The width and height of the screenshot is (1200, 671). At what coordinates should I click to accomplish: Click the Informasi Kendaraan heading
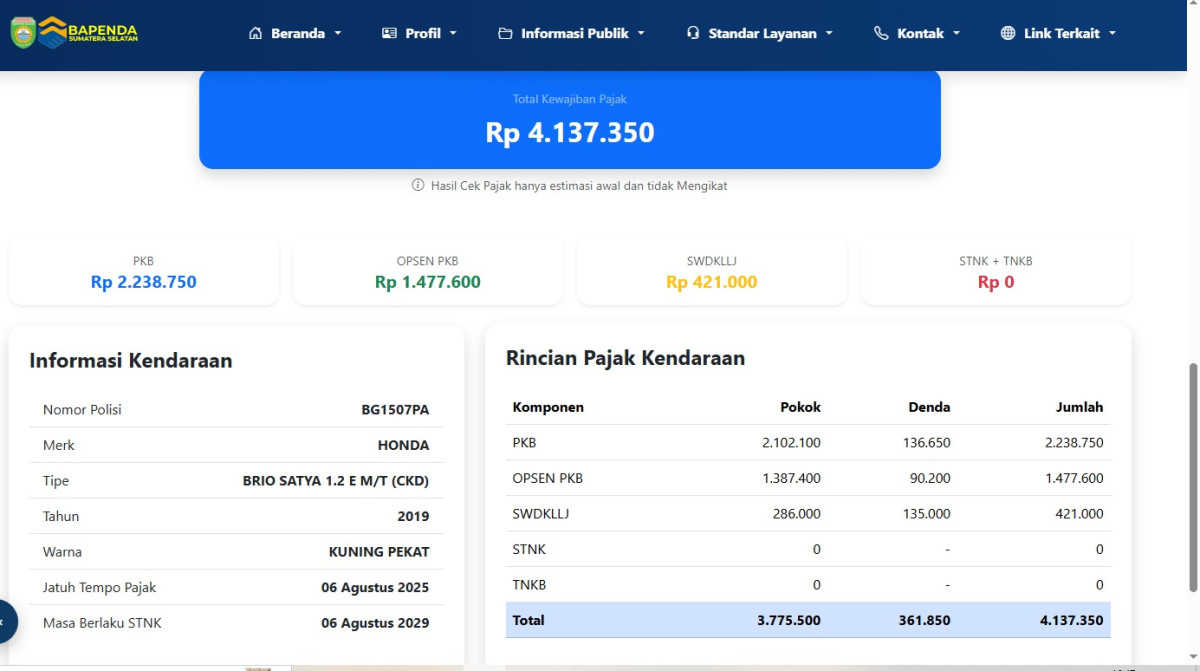click(x=131, y=361)
